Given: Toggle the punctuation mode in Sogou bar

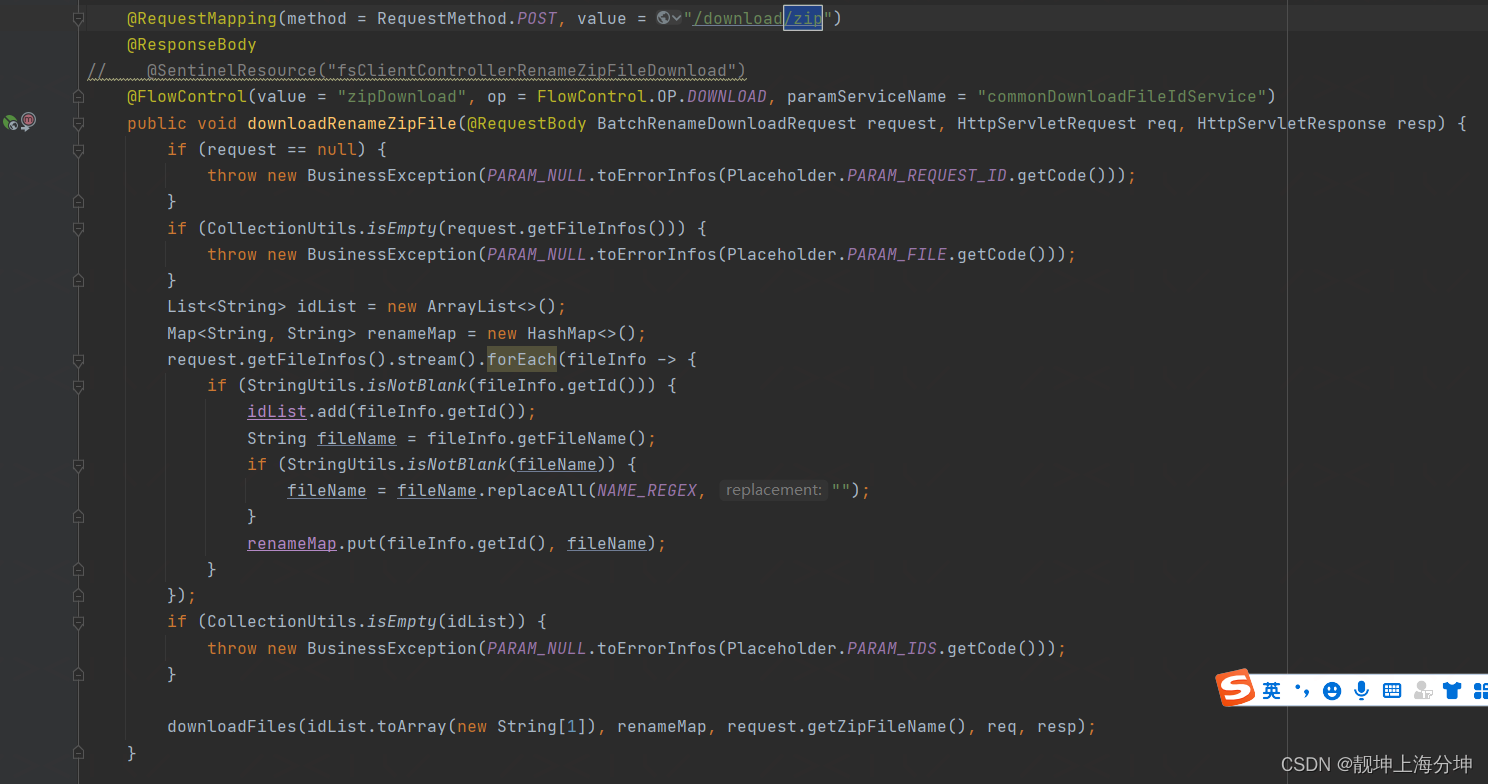Looking at the screenshot, I should (x=1301, y=690).
